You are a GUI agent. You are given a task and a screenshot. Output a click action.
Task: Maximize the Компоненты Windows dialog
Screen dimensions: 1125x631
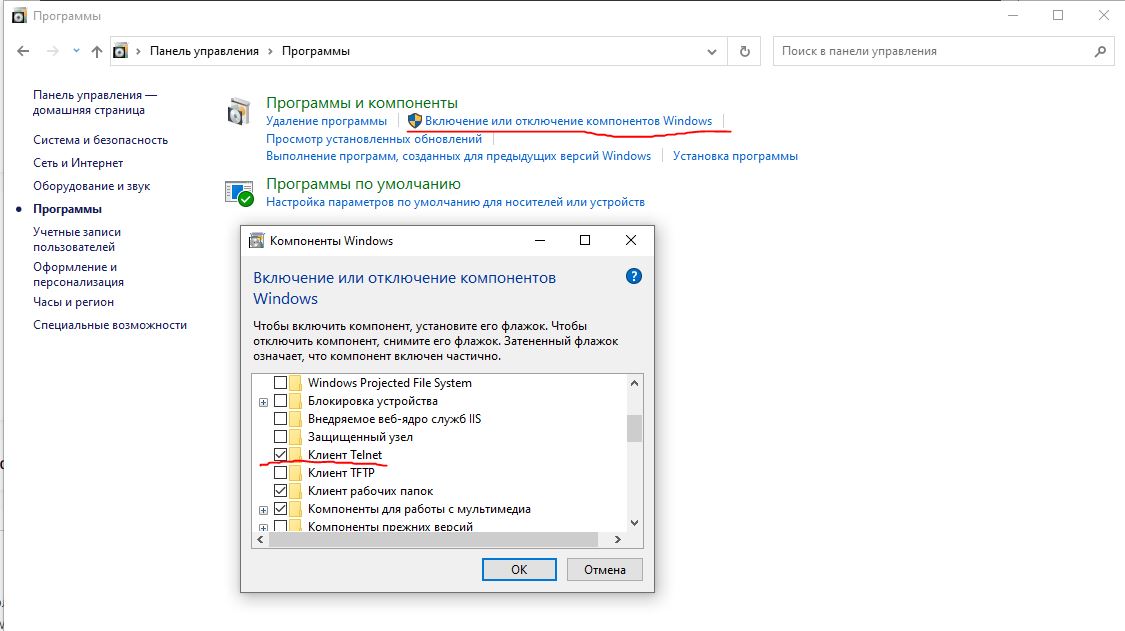click(x=585, y=240)
